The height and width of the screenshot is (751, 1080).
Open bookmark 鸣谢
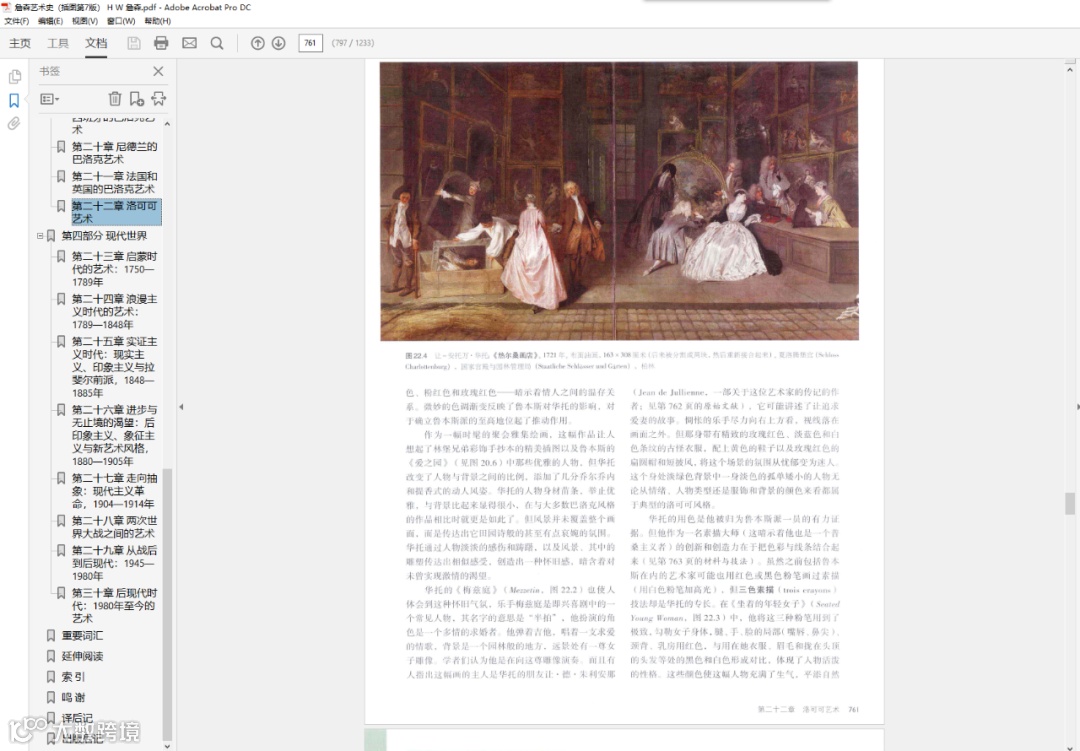point(73,697)
